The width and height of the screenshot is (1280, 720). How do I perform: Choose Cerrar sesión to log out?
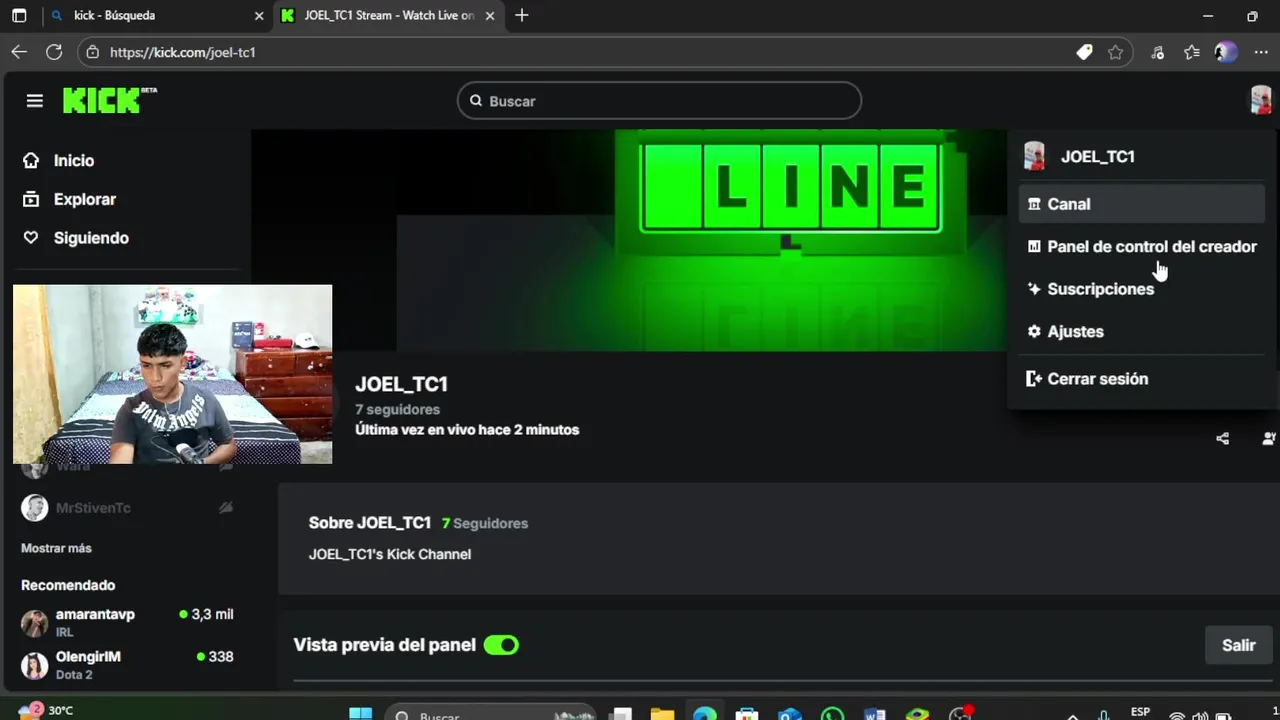pos(1142,379)
